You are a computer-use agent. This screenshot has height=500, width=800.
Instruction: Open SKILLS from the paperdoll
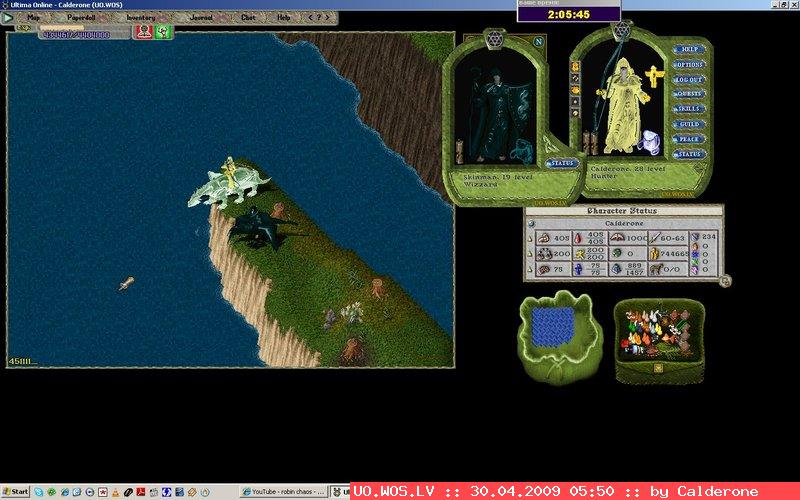pos(689,109)
